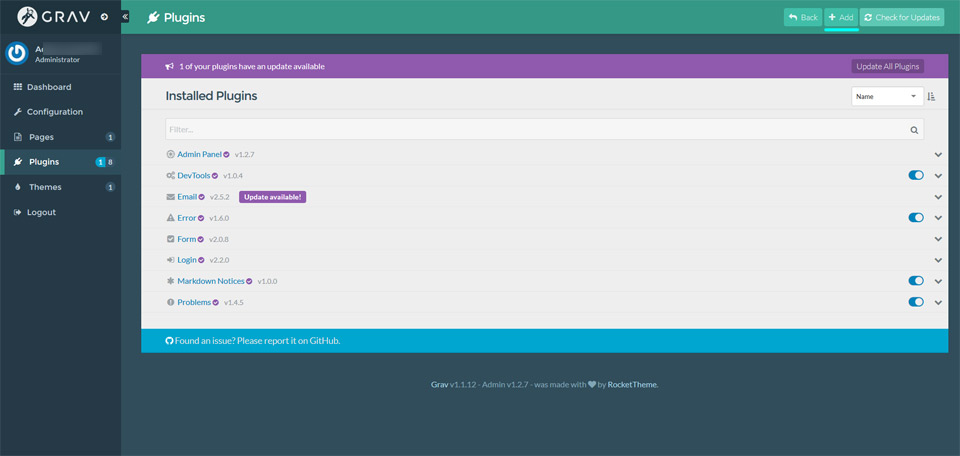Click the Error warning triangle icon
Viewport: 960px width, 456px height.
pyautogui.click(x=170, y=218)
